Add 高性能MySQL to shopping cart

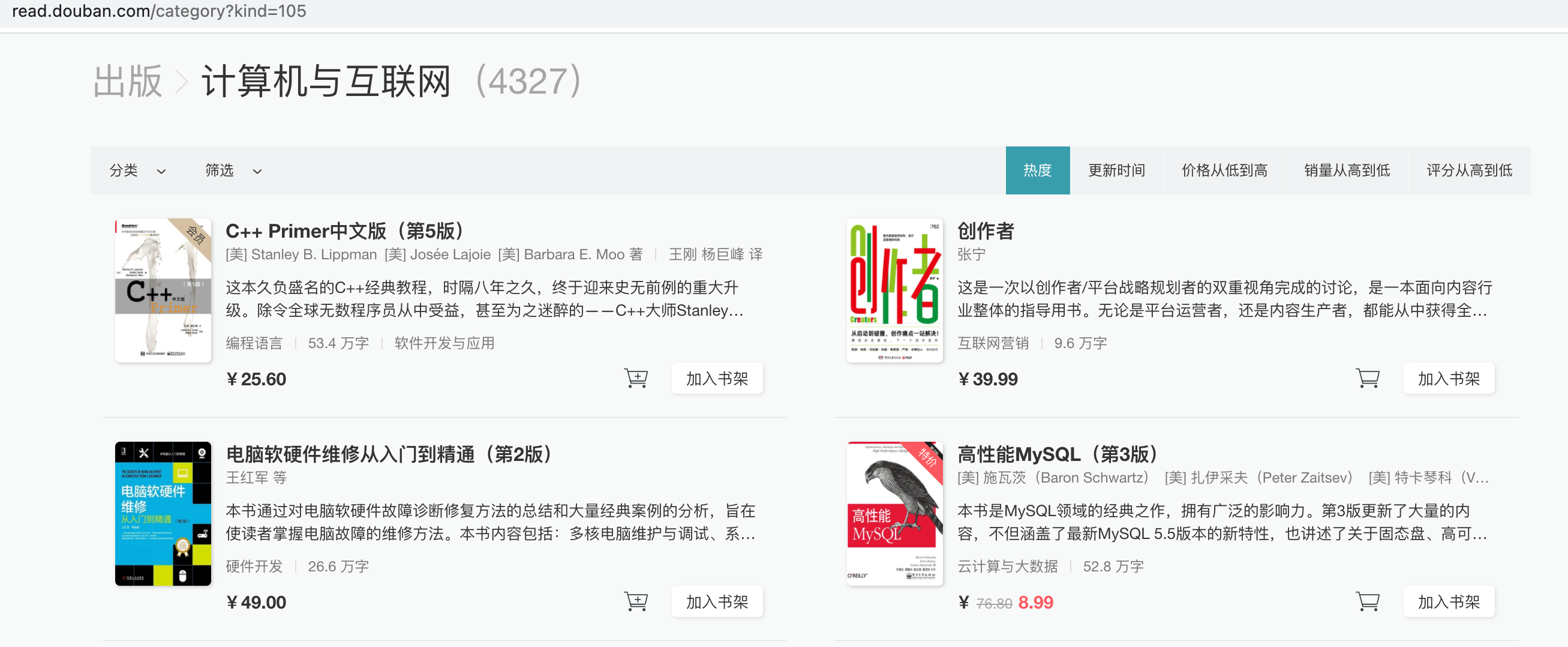(1368, 601)
